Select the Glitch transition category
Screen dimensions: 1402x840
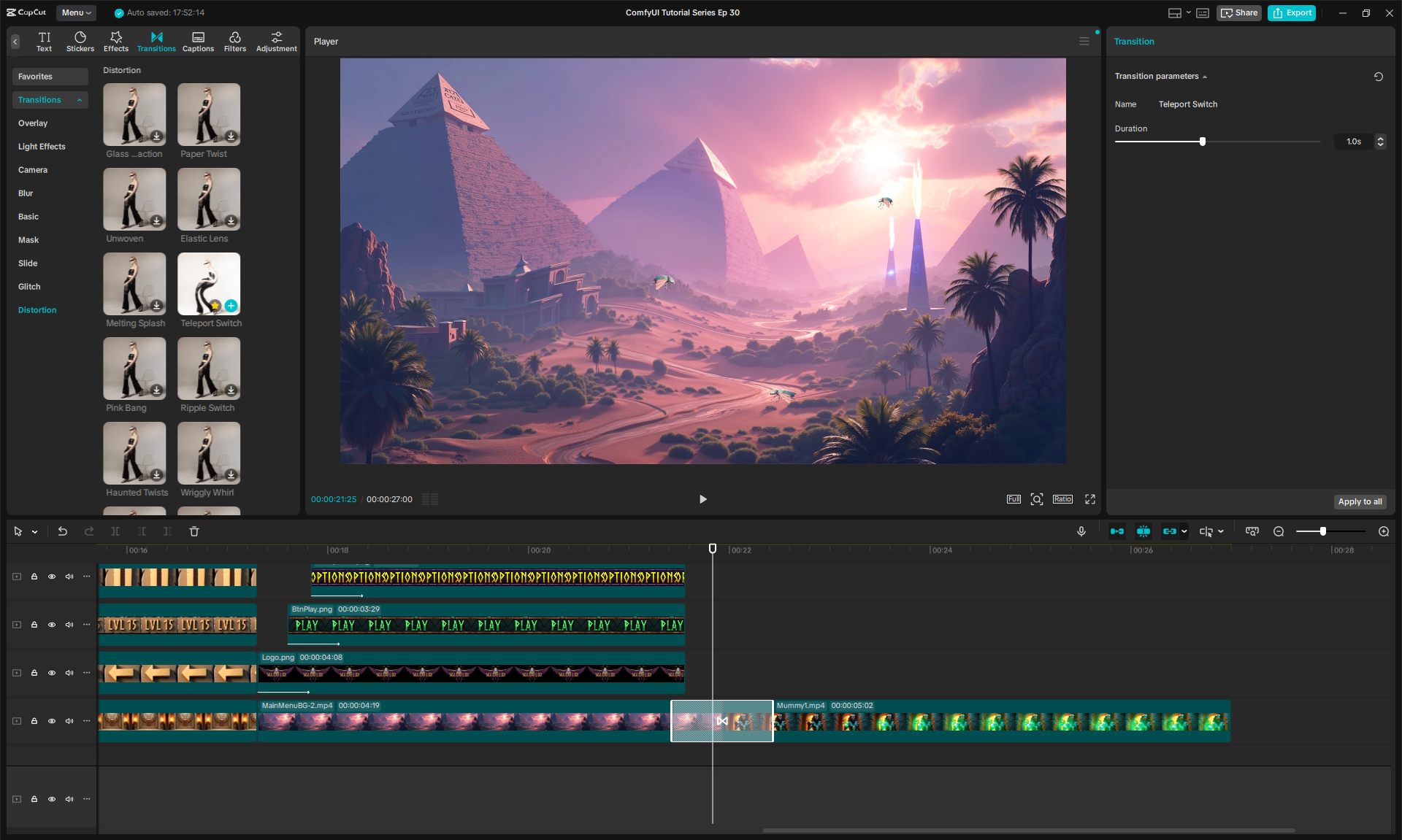(29, 287)
